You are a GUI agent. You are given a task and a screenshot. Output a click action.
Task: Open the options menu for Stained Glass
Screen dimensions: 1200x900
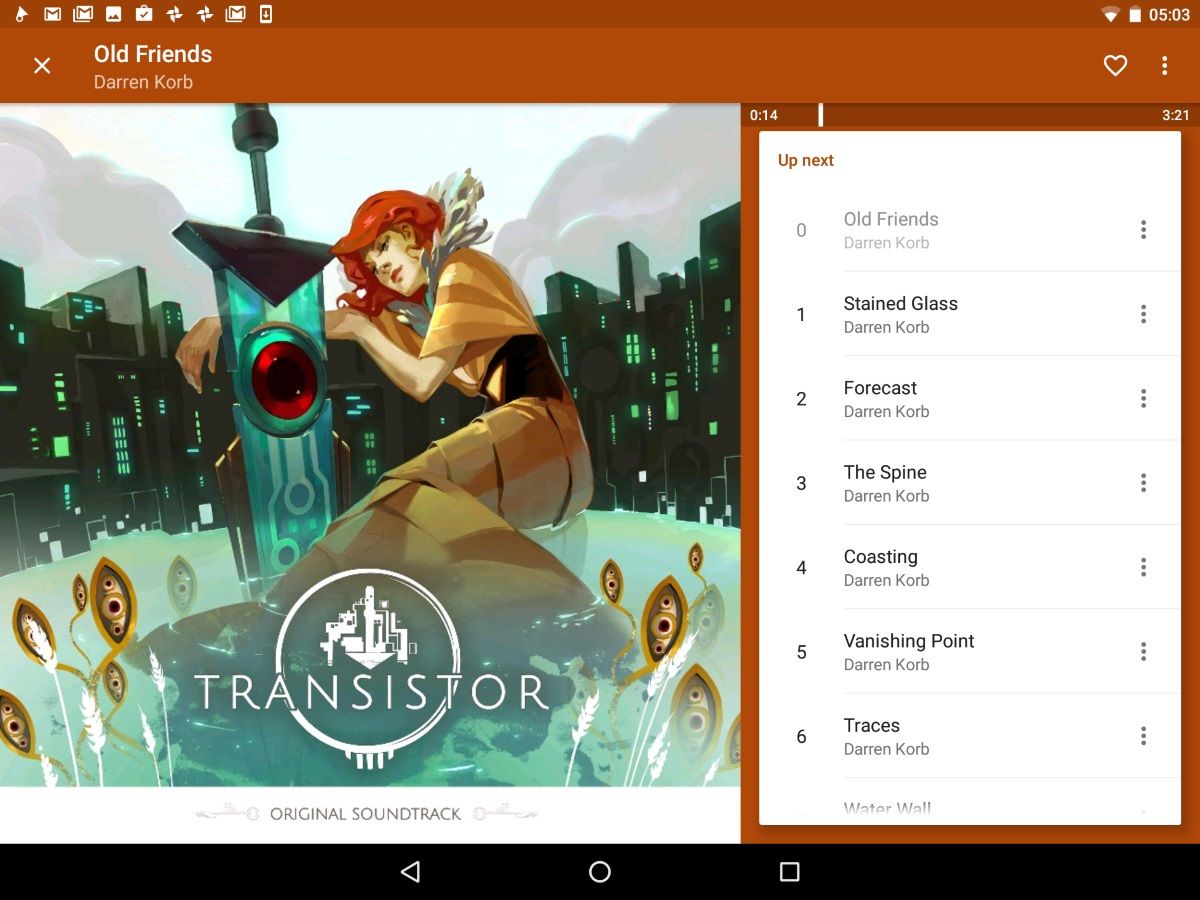[1143, 314]
